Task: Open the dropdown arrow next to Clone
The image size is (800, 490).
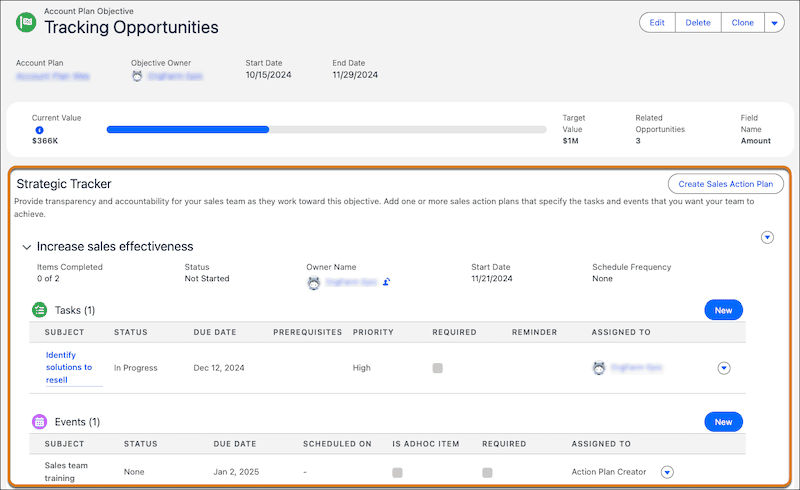Action: point(774,22)
